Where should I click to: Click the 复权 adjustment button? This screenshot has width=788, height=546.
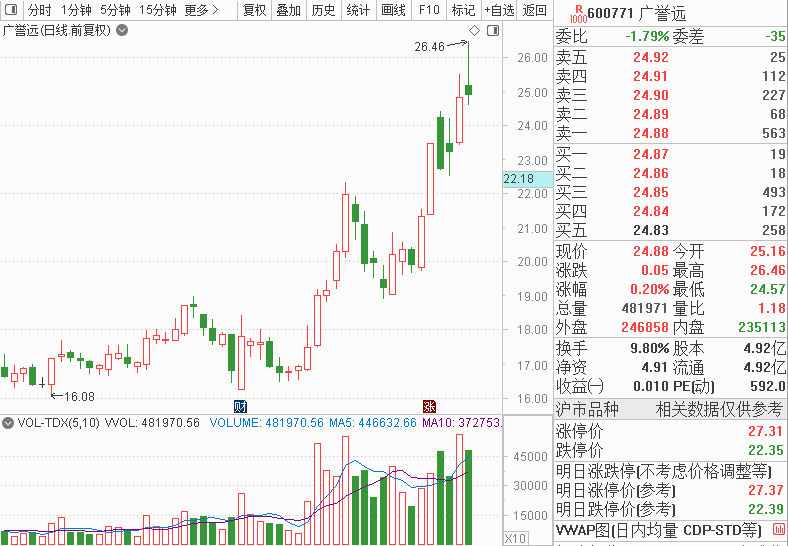click(x=254, y=10)
